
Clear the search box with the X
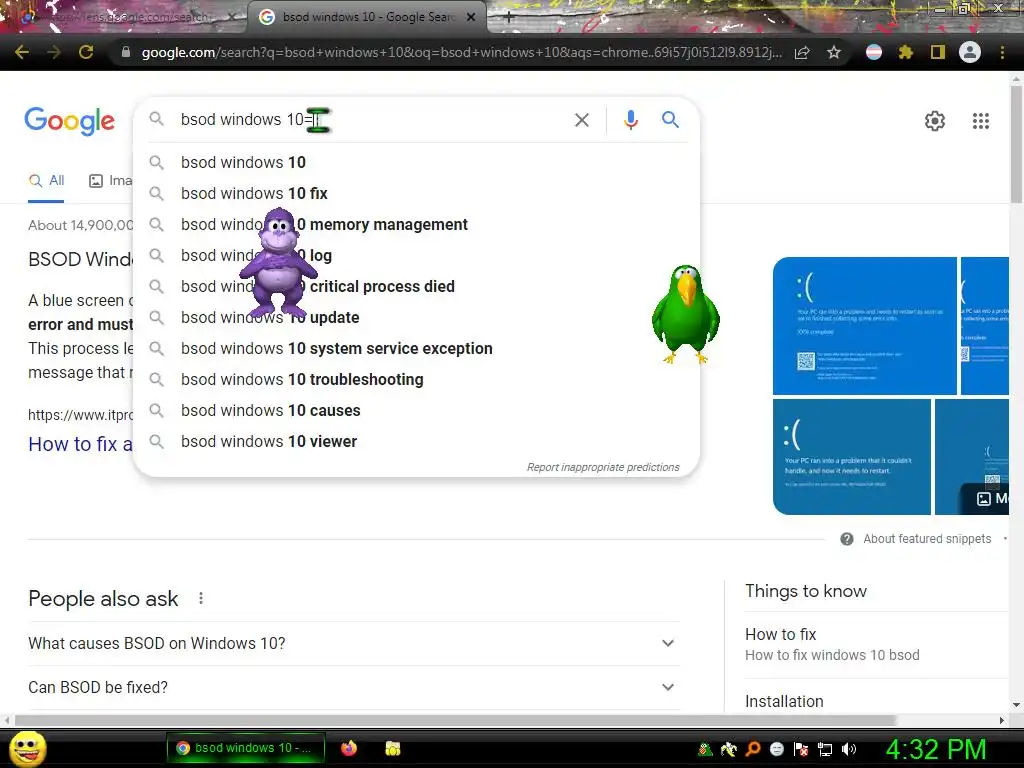click(581, 120)
